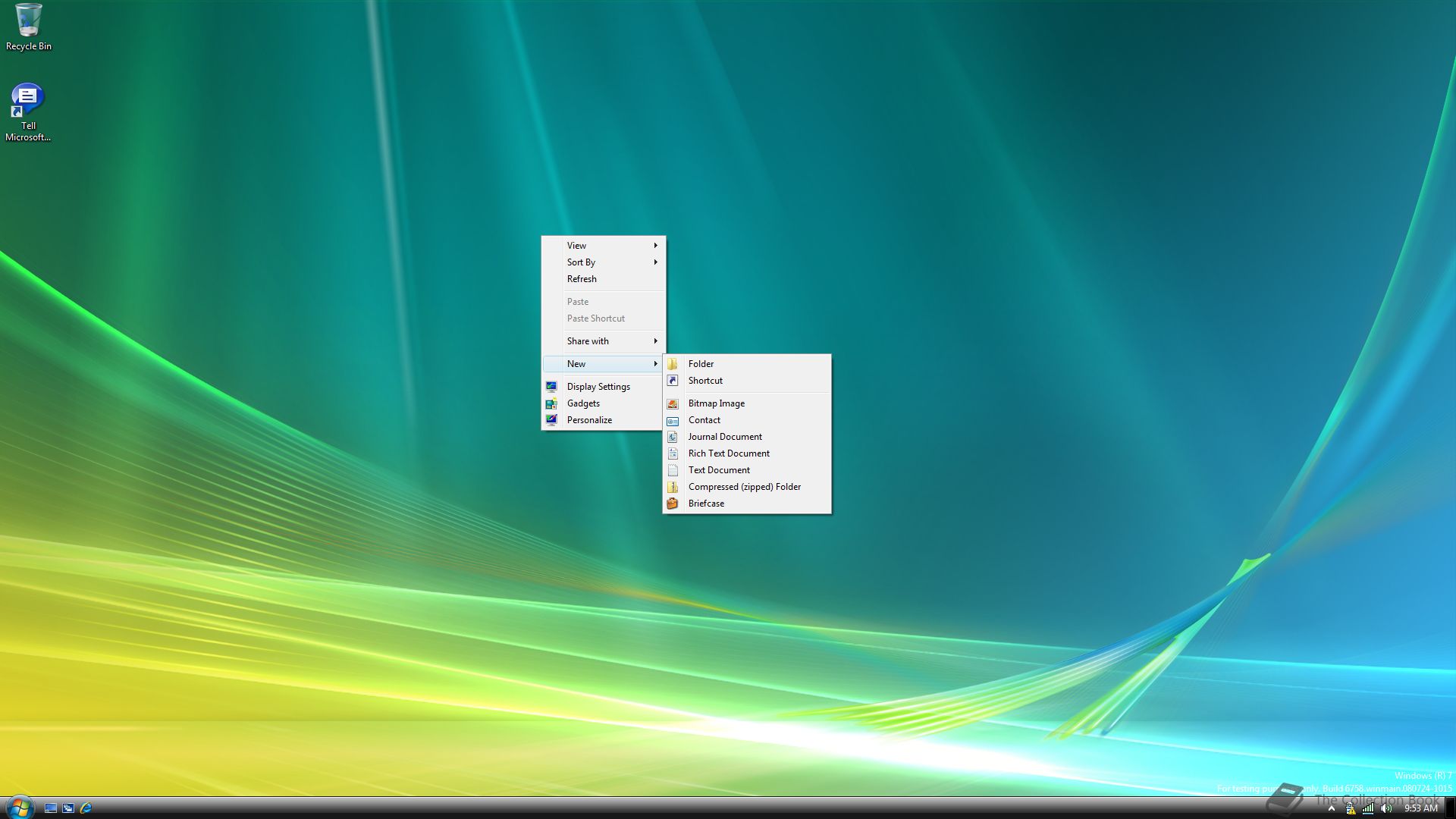Open the Start menu orb

pyautogui.click(x=19, y=808)
